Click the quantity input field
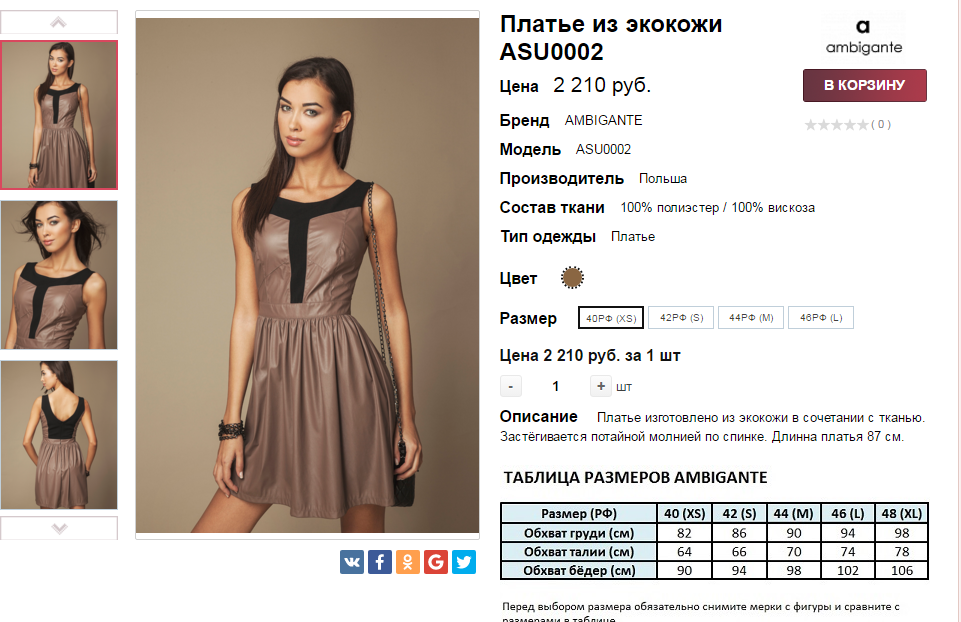 tap(555, 386)
